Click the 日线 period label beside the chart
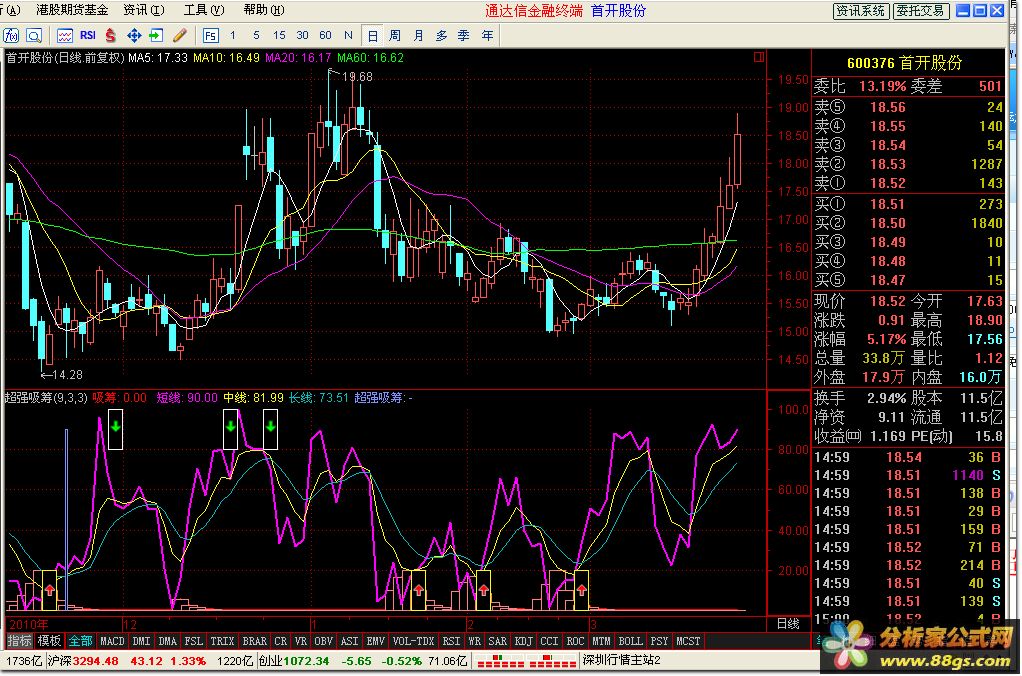 coord(788,623)
